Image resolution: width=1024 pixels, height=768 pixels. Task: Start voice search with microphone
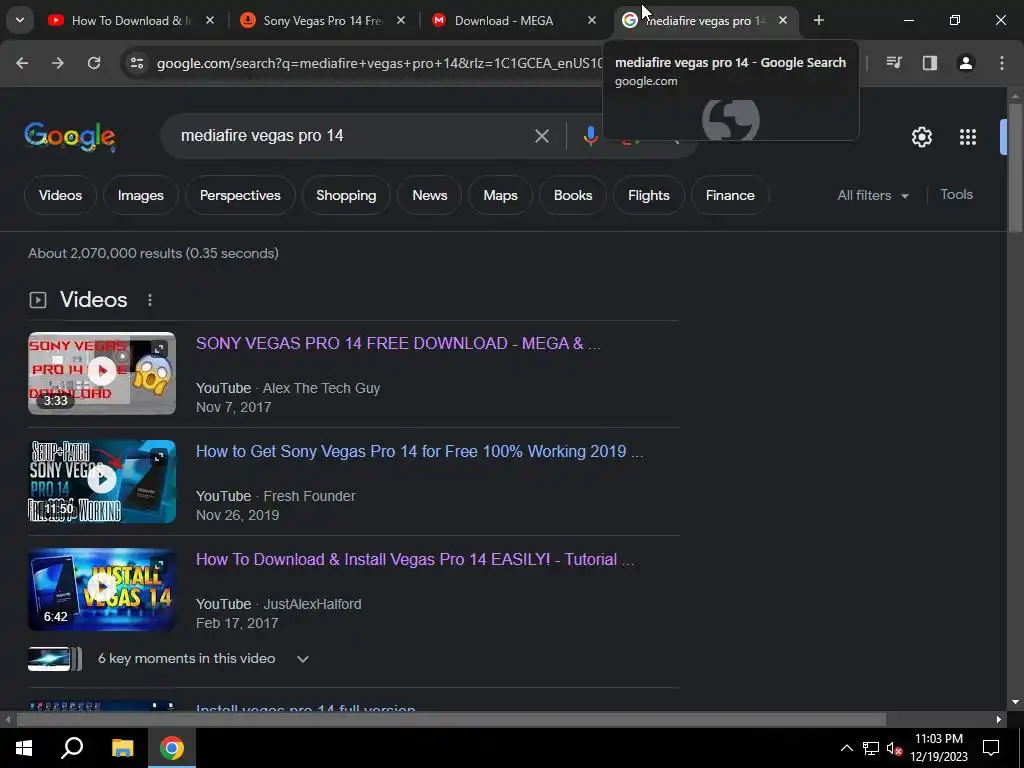click(590, 136)
